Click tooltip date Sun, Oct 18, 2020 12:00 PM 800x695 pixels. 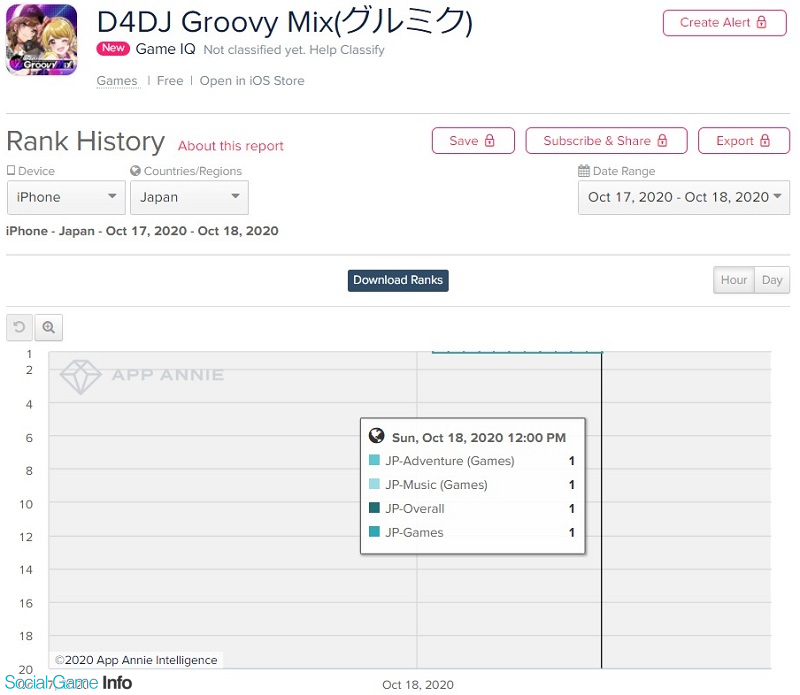[479, 438]
